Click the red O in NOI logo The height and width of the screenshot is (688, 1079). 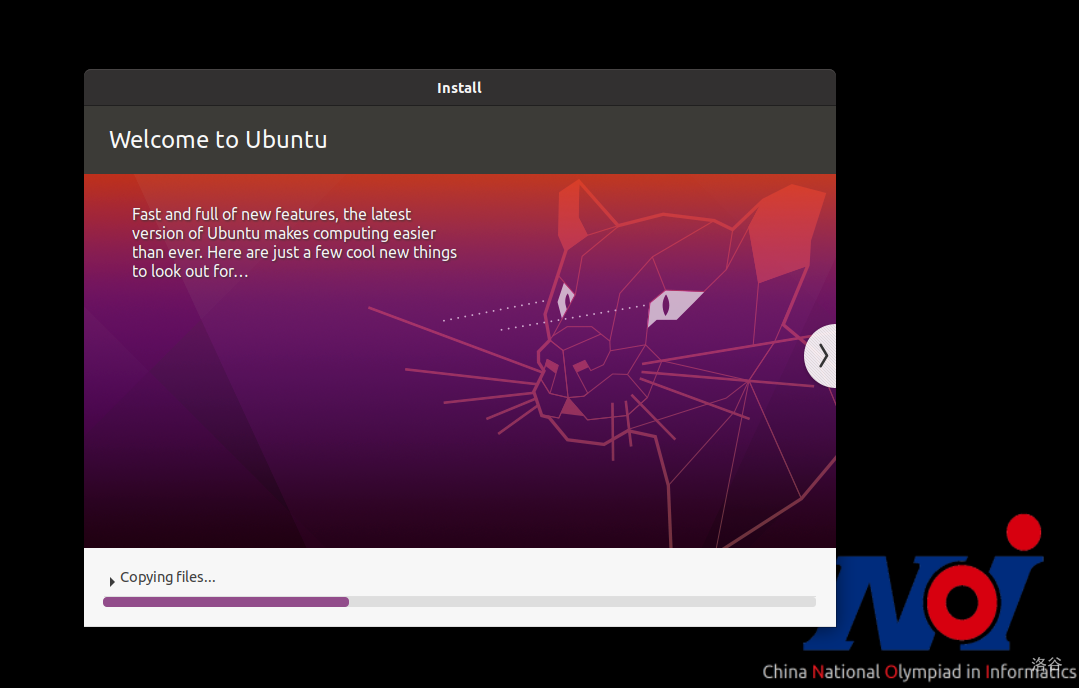957,600
